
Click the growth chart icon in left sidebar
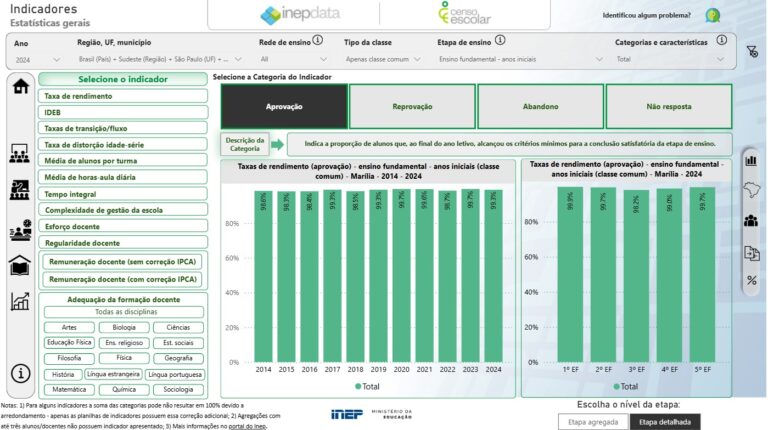19,301
